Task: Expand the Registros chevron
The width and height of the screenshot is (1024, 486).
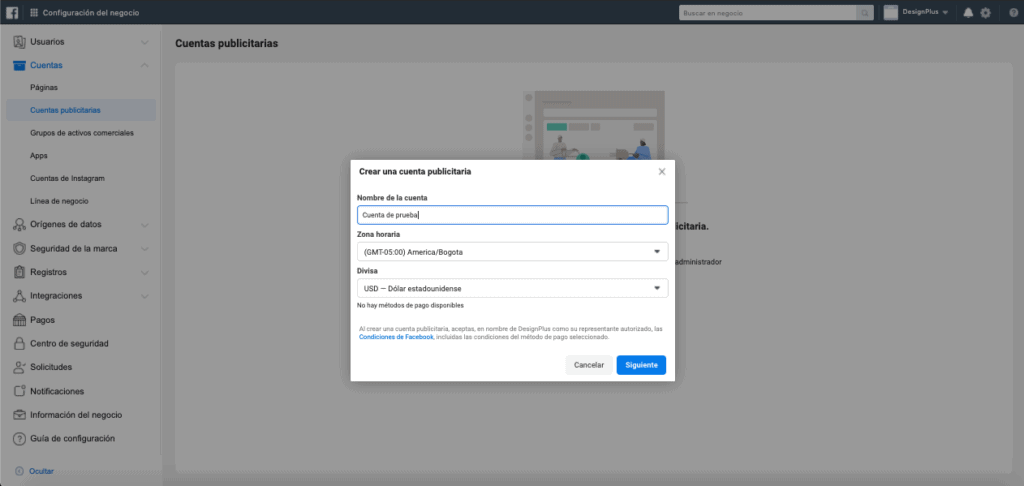Action: click(144, 272)
